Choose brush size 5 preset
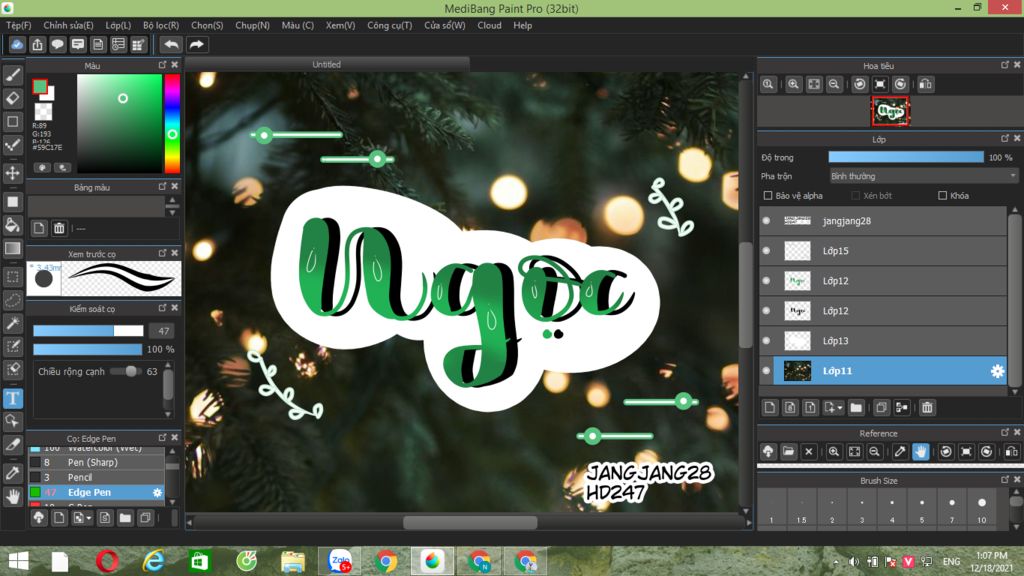The height and width of the screenshot is (576, 1024). tap(921, 509)
